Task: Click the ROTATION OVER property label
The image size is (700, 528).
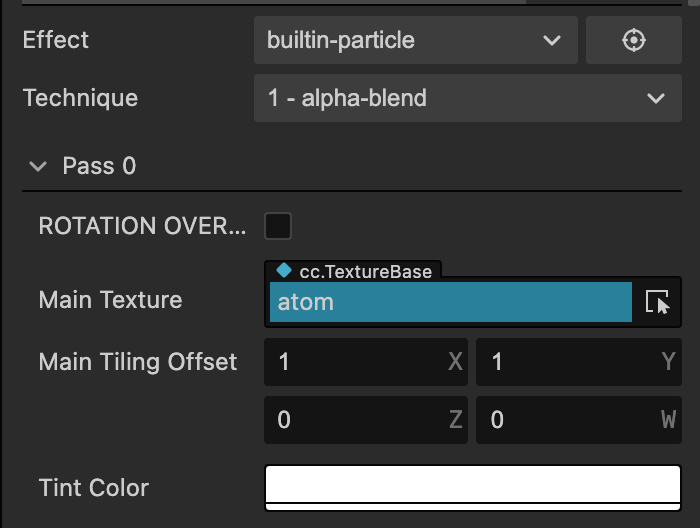Action: 141,226
